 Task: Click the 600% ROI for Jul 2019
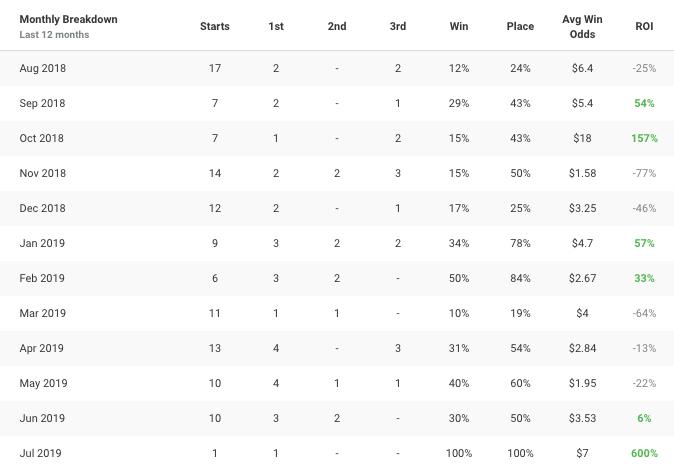(x=644, y=453)
